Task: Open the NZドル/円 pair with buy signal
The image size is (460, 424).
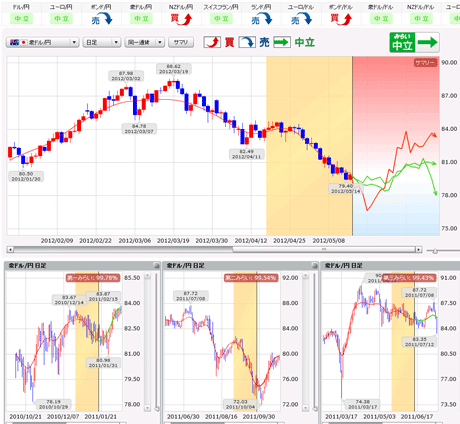Action: click(181, 14)
